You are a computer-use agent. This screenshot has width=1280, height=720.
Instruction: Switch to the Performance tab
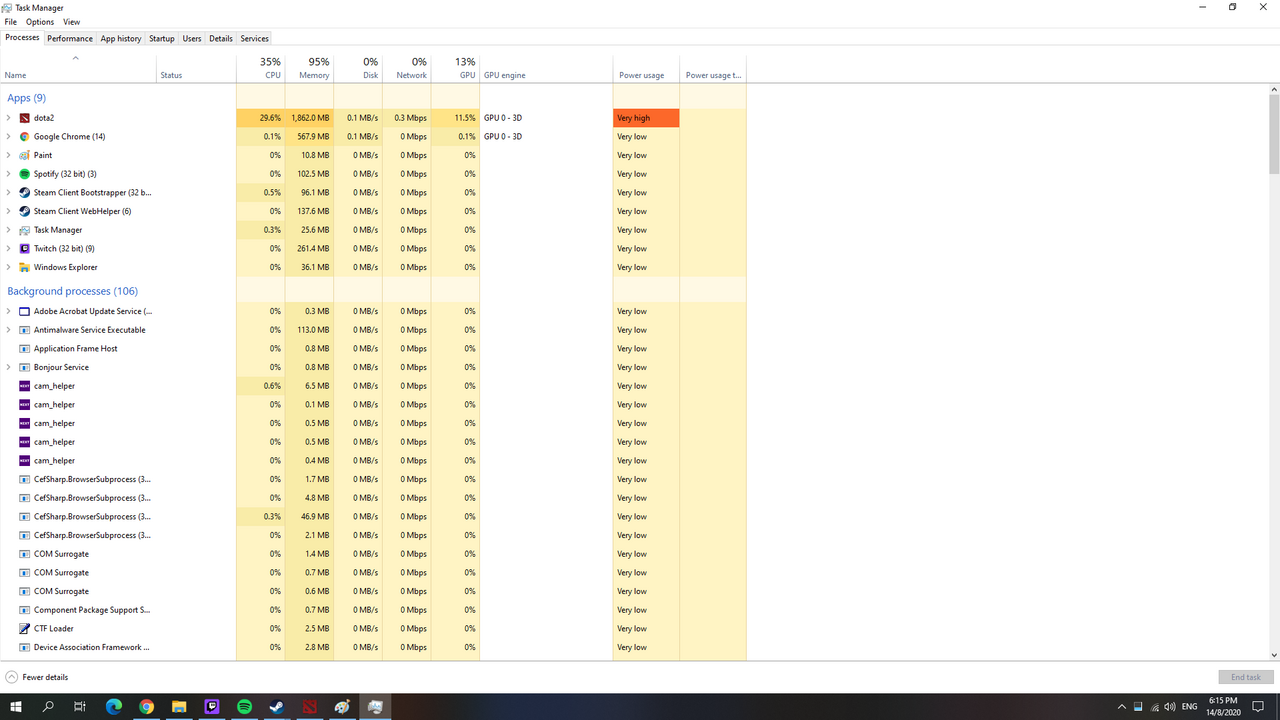[x=70, y=39]
